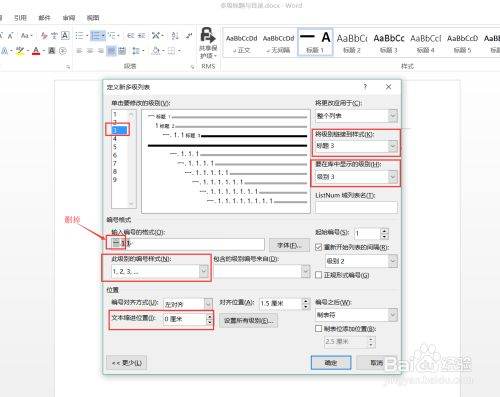Click the Font button in the dialog
Screen dimensions: 500x397
pos(289,245)
